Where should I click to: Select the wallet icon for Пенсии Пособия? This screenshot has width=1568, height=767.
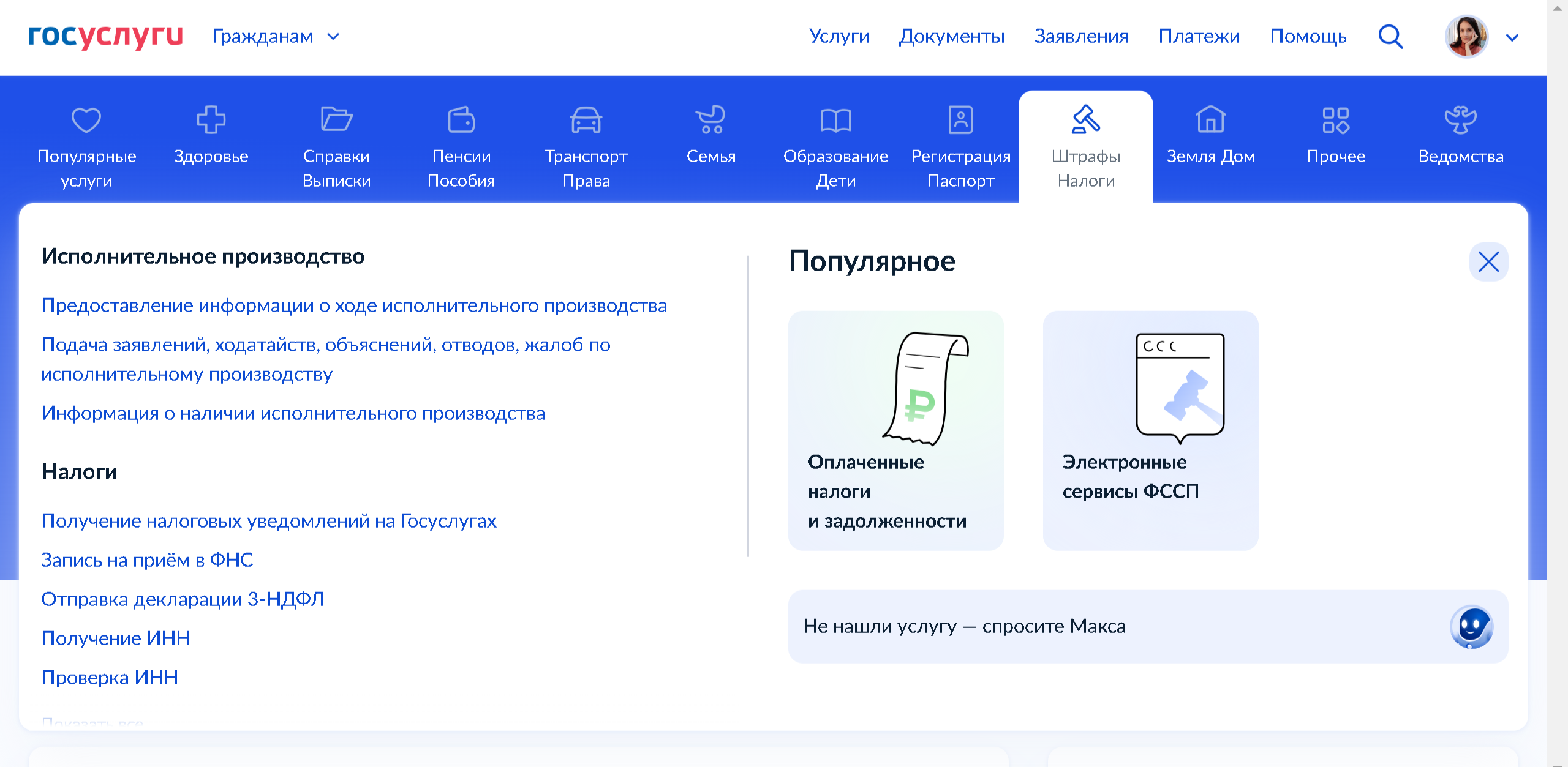coord(461,119)
